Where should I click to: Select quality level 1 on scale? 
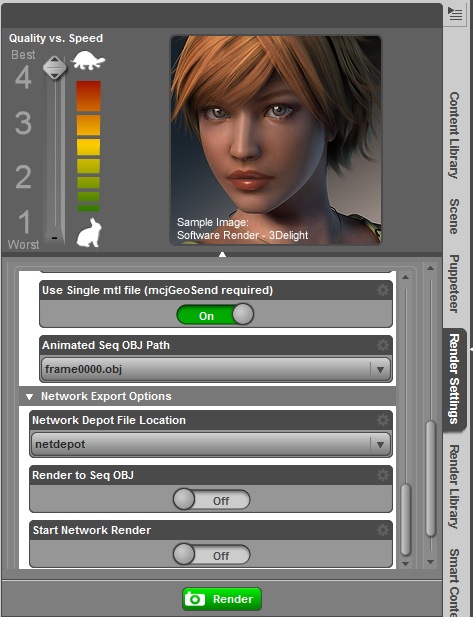pos(24,222)
